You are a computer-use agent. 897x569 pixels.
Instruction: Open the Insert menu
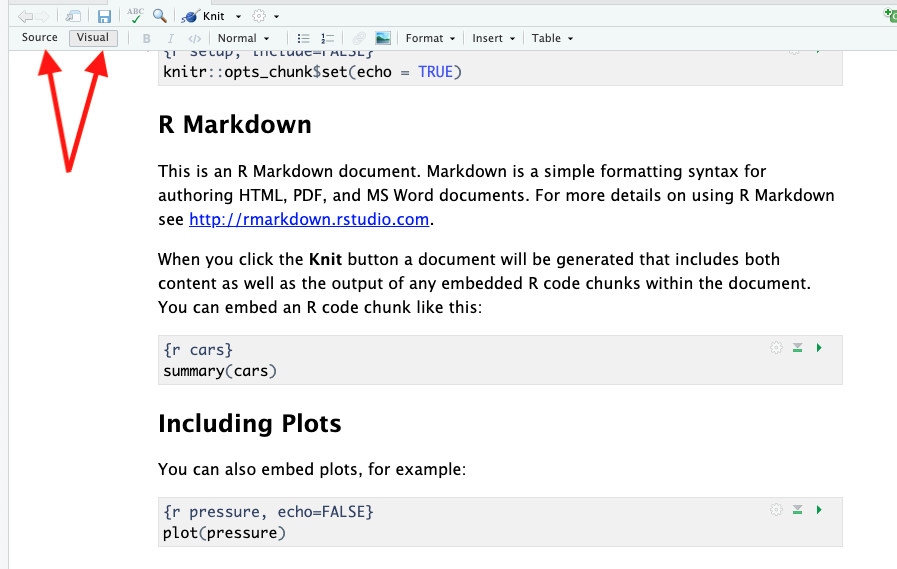pyautogui.click(x=493, y=38)
